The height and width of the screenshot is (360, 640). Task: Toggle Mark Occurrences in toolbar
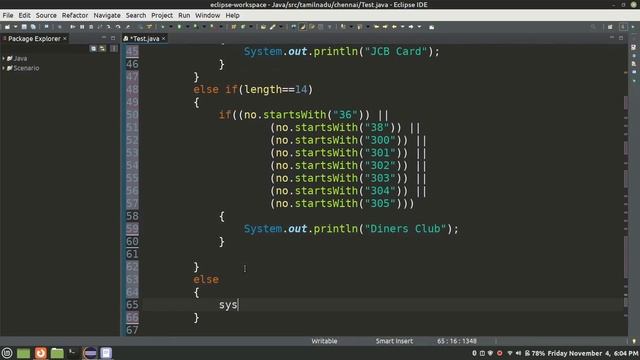coord(302,27)
